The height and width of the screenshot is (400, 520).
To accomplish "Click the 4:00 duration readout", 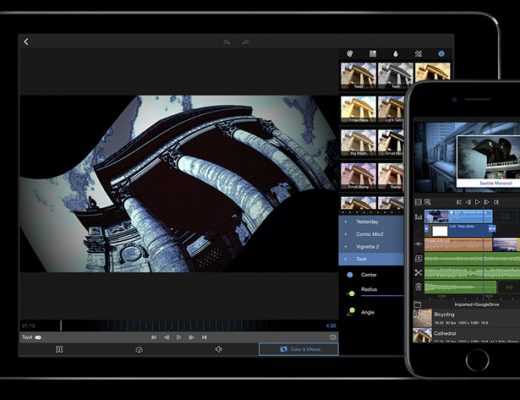I will 331,326.
